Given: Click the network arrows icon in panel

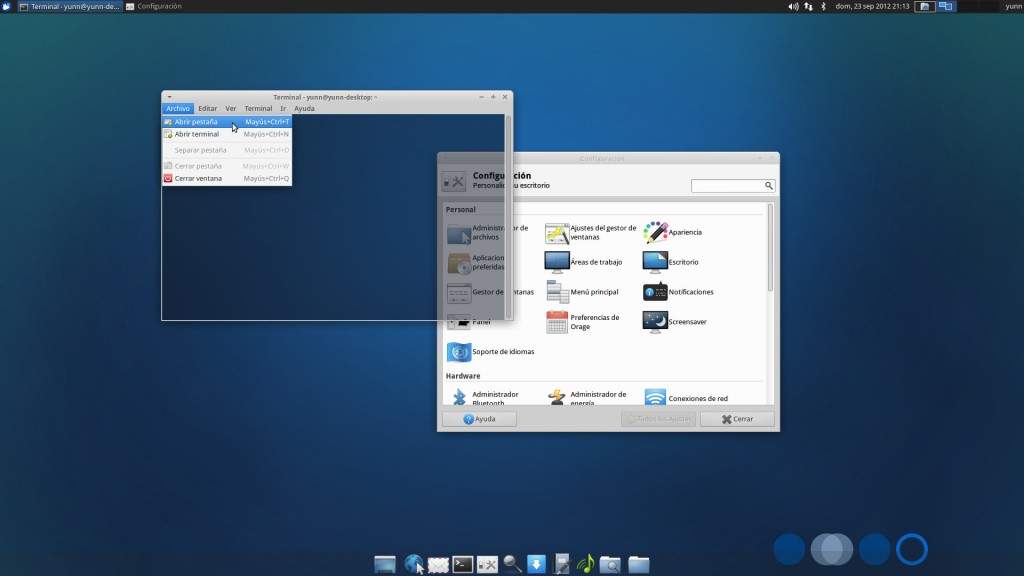Looking at the screenshot, I should tap(808, 7).
